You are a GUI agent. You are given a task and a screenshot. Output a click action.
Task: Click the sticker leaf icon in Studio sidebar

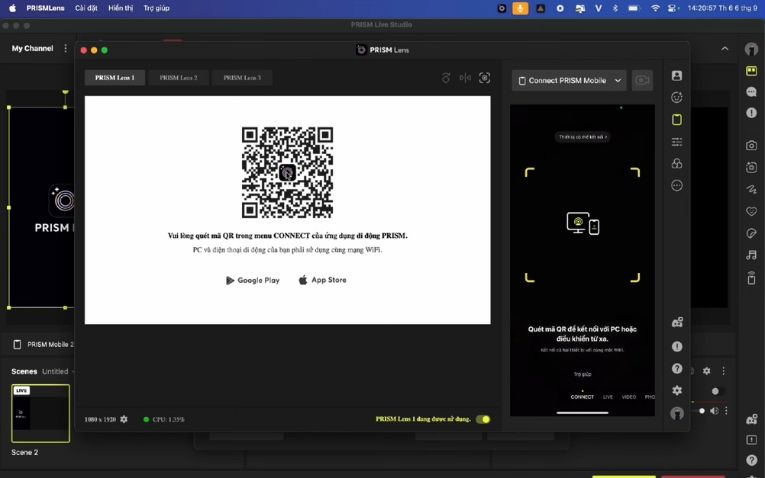(751, 233)
